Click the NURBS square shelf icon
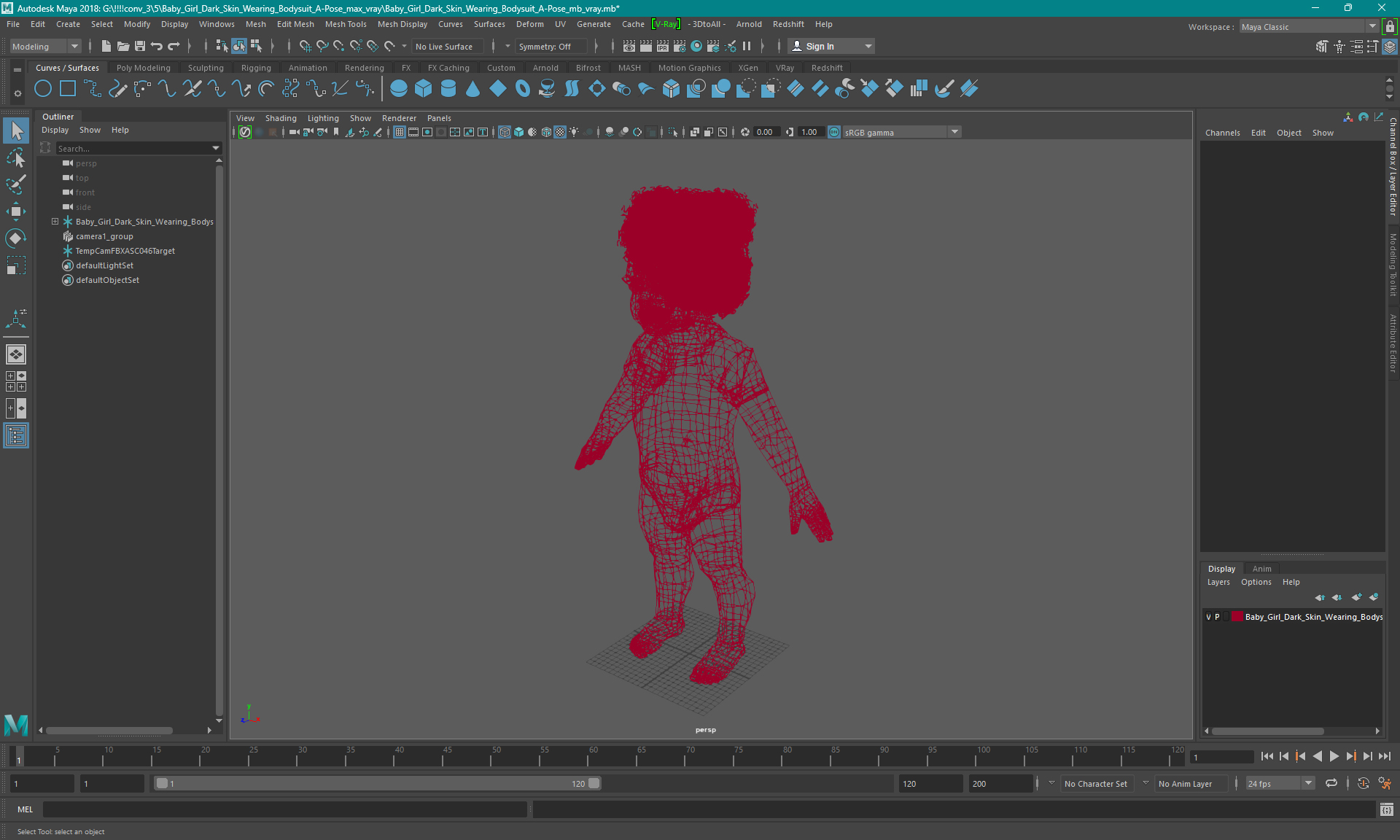 pos(68,89)
